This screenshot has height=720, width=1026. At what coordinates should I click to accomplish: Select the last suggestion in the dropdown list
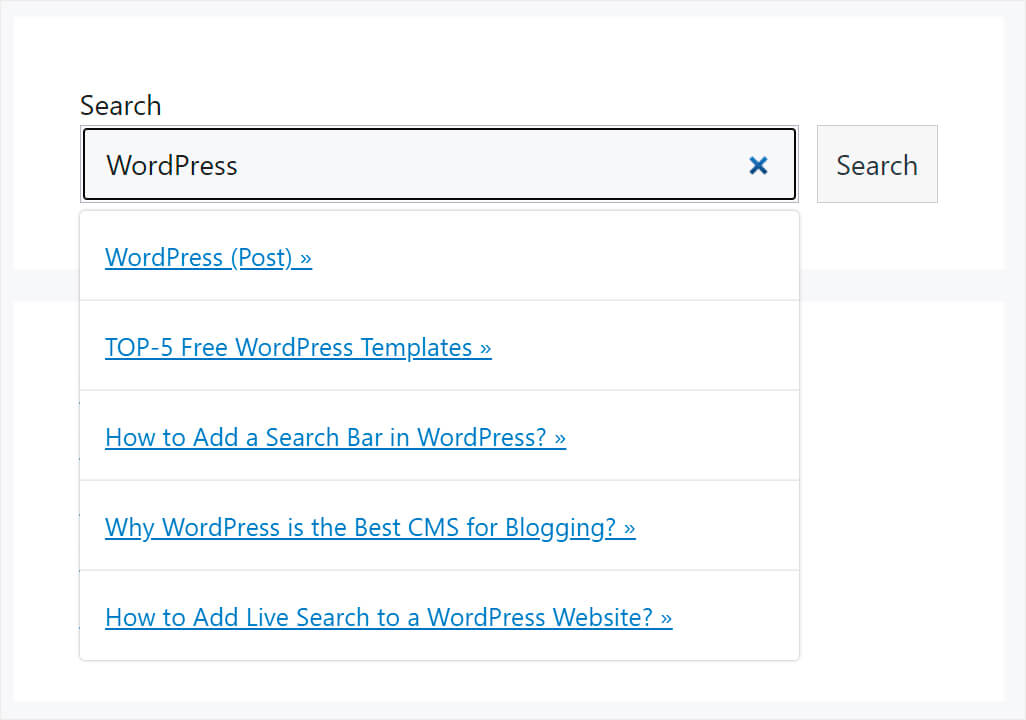[x=438, y=617]
